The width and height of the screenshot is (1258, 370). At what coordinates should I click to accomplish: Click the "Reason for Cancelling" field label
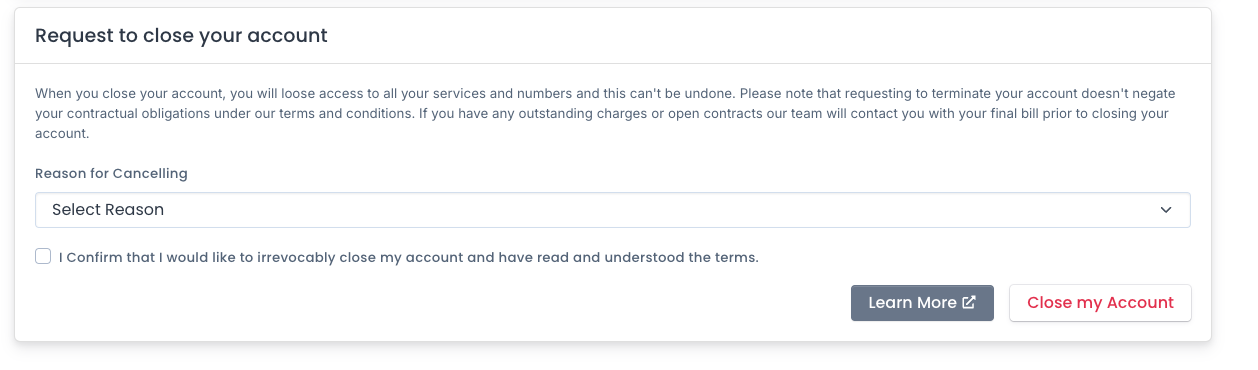click(111, 173)
